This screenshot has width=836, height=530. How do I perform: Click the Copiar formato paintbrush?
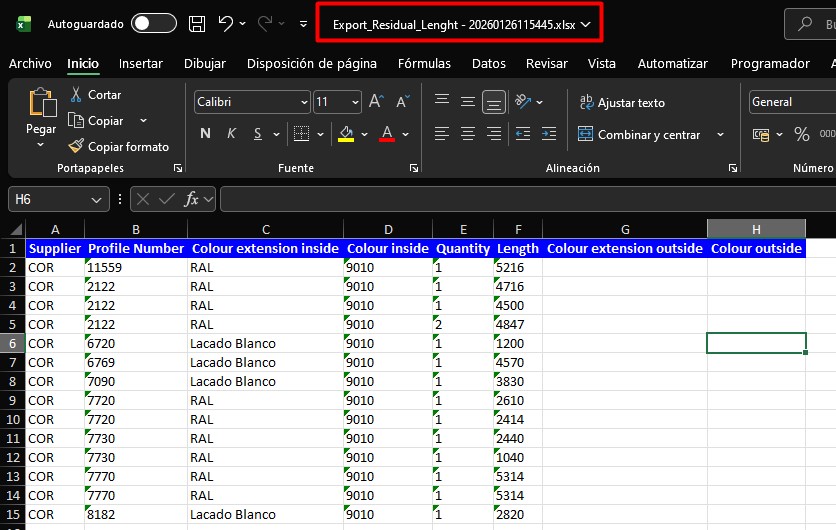click(76, 147)
